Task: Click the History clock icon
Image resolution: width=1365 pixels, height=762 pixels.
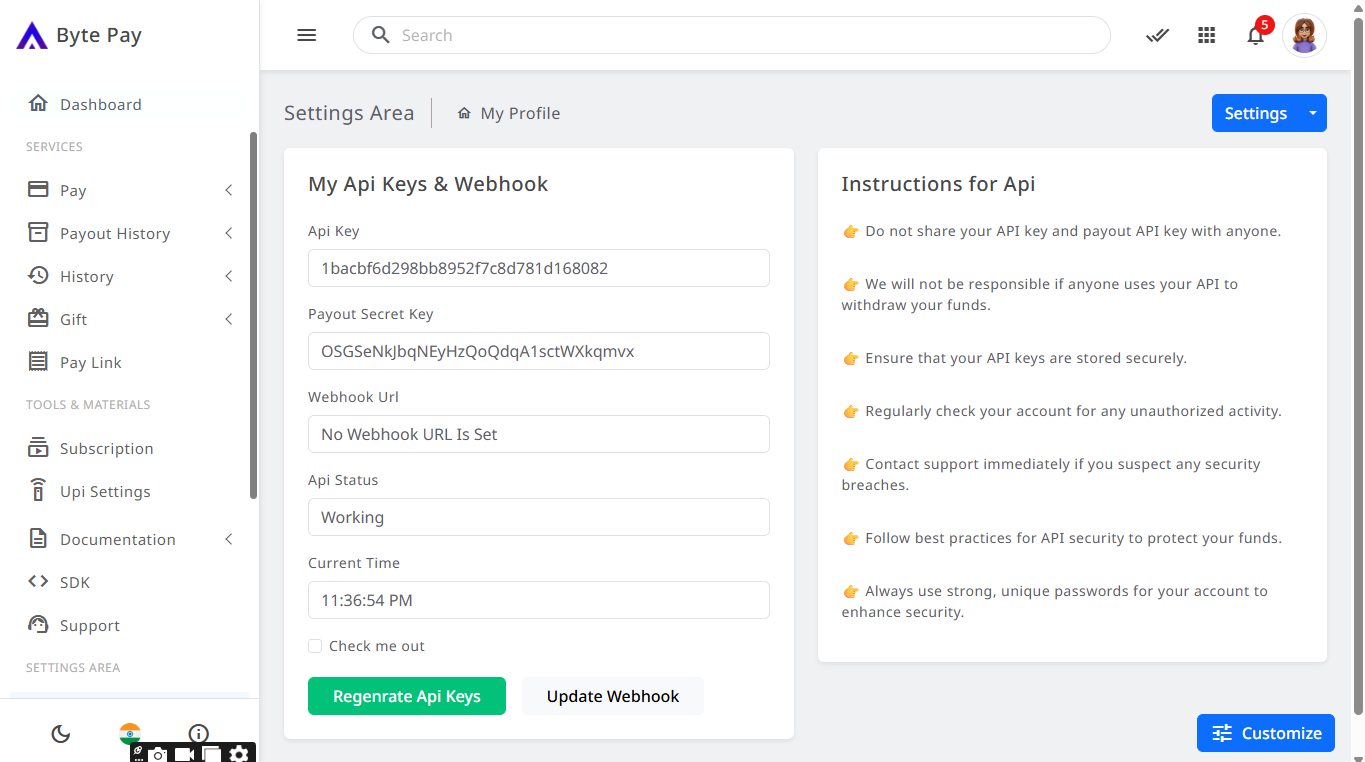Action: [38, 275]
